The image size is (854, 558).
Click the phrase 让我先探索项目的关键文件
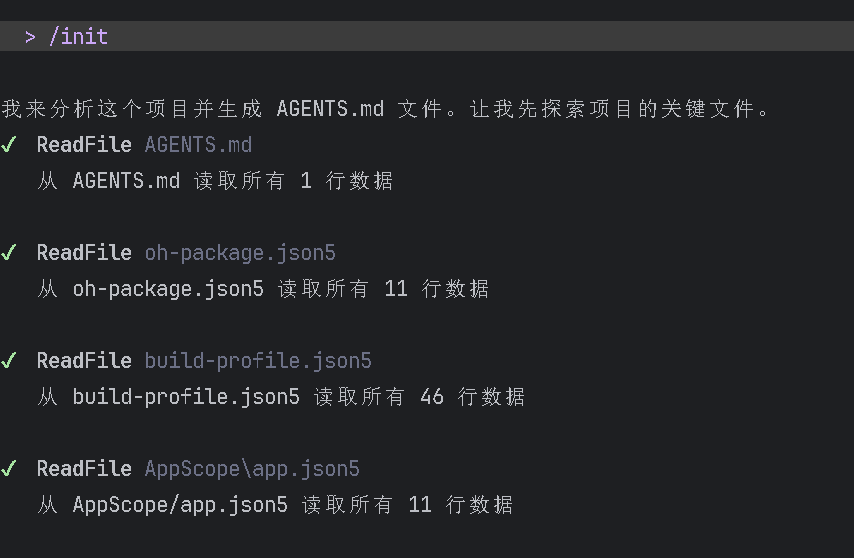(x=612, y=109)
